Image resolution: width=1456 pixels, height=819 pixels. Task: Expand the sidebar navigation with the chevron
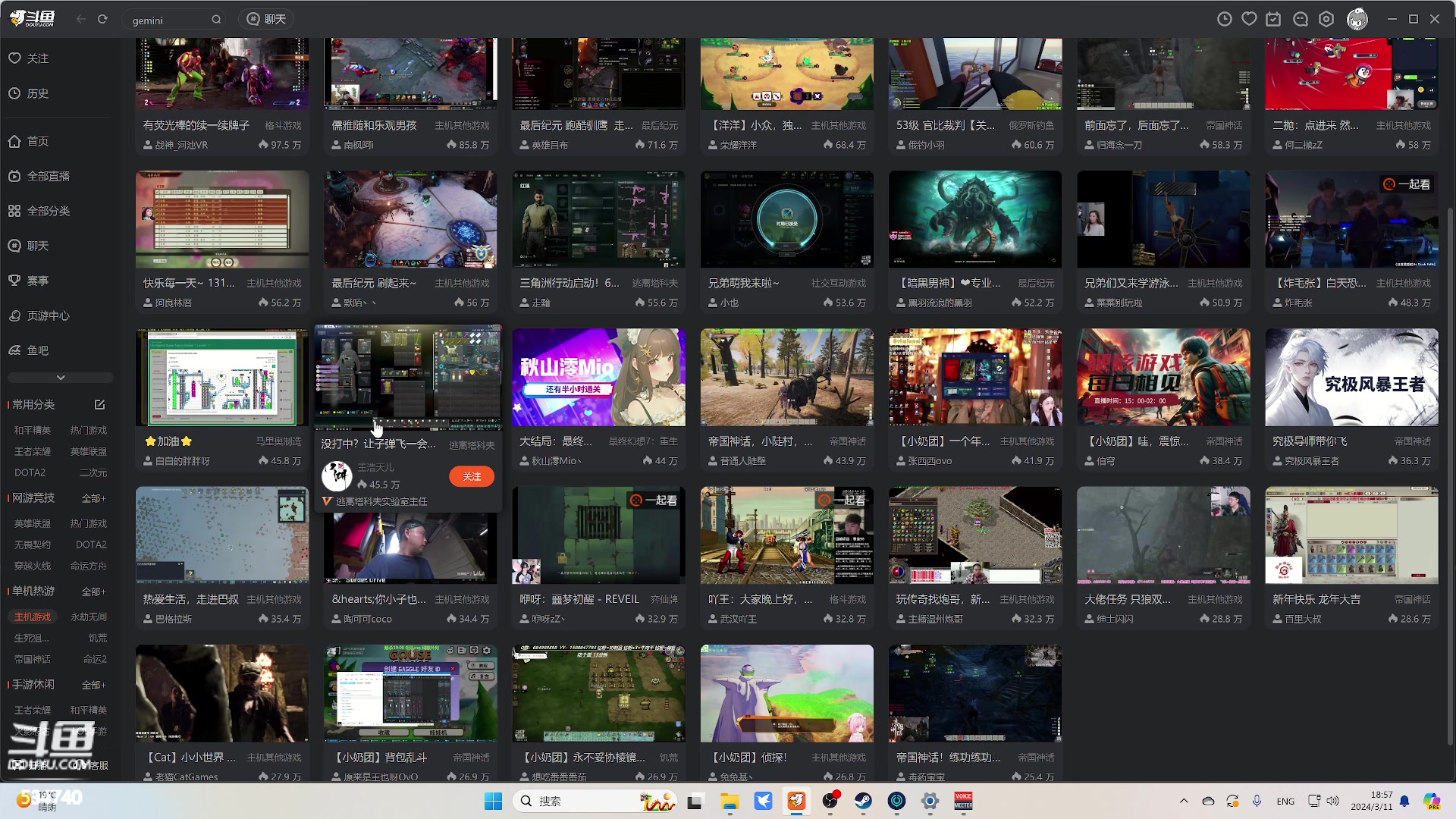[61, 378]
